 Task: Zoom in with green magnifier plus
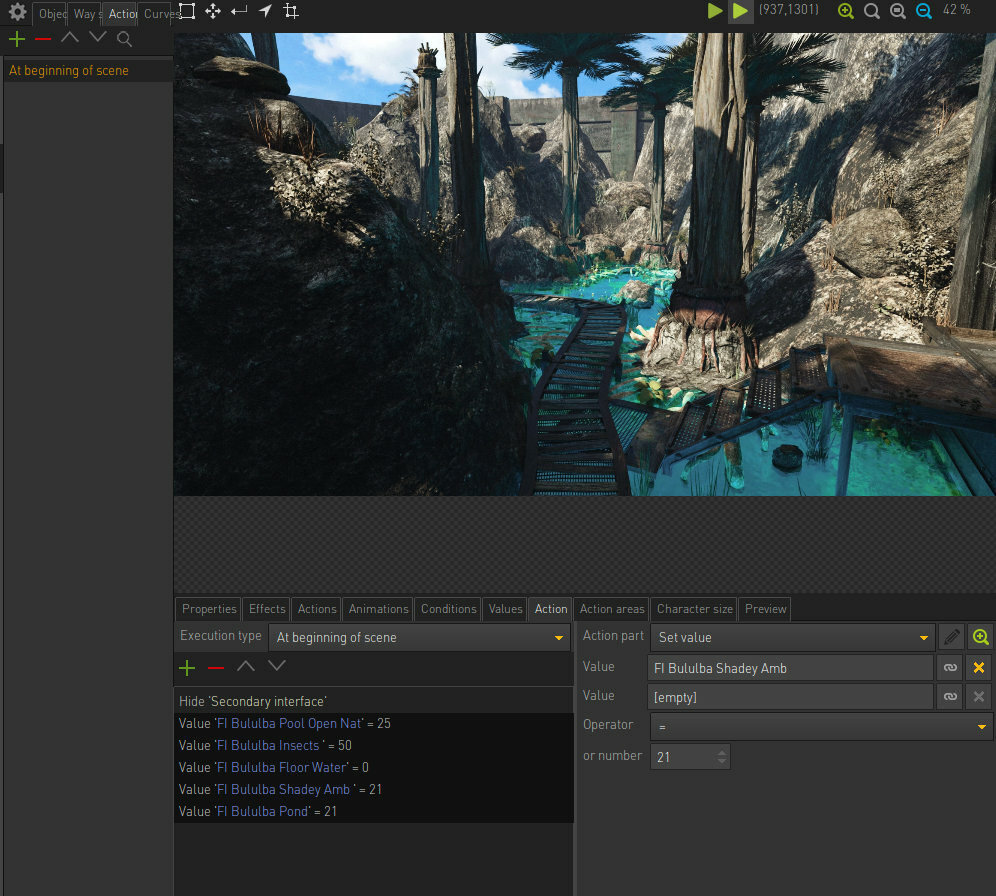point(845,11)
